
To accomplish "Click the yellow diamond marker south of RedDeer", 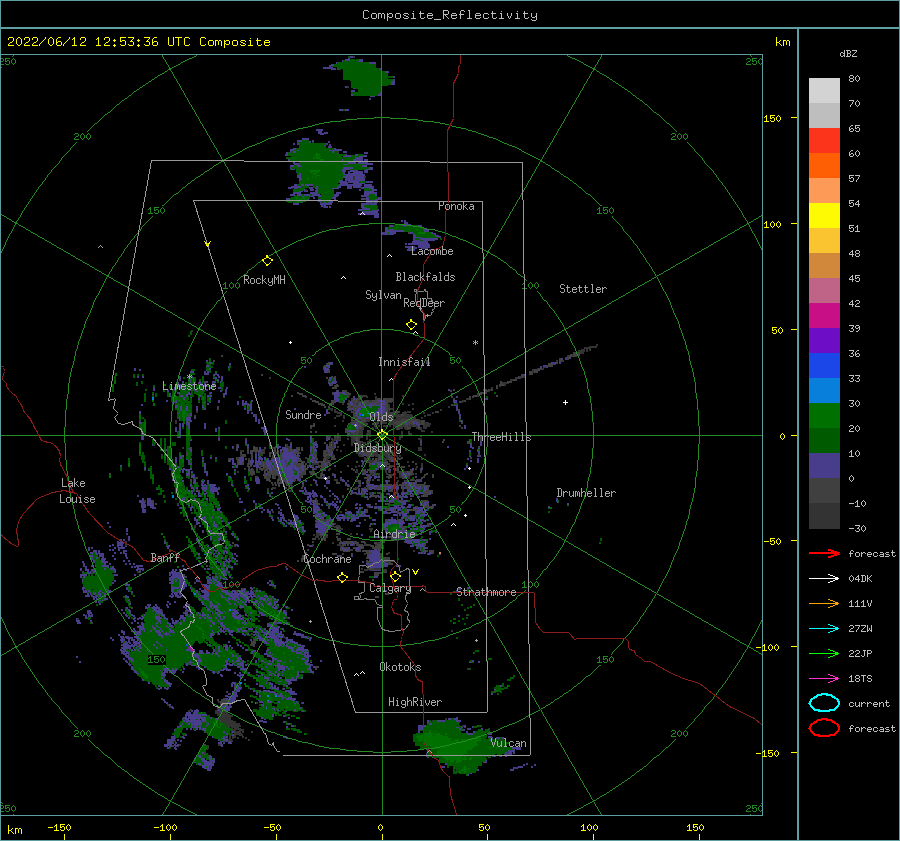I will 412,325.
